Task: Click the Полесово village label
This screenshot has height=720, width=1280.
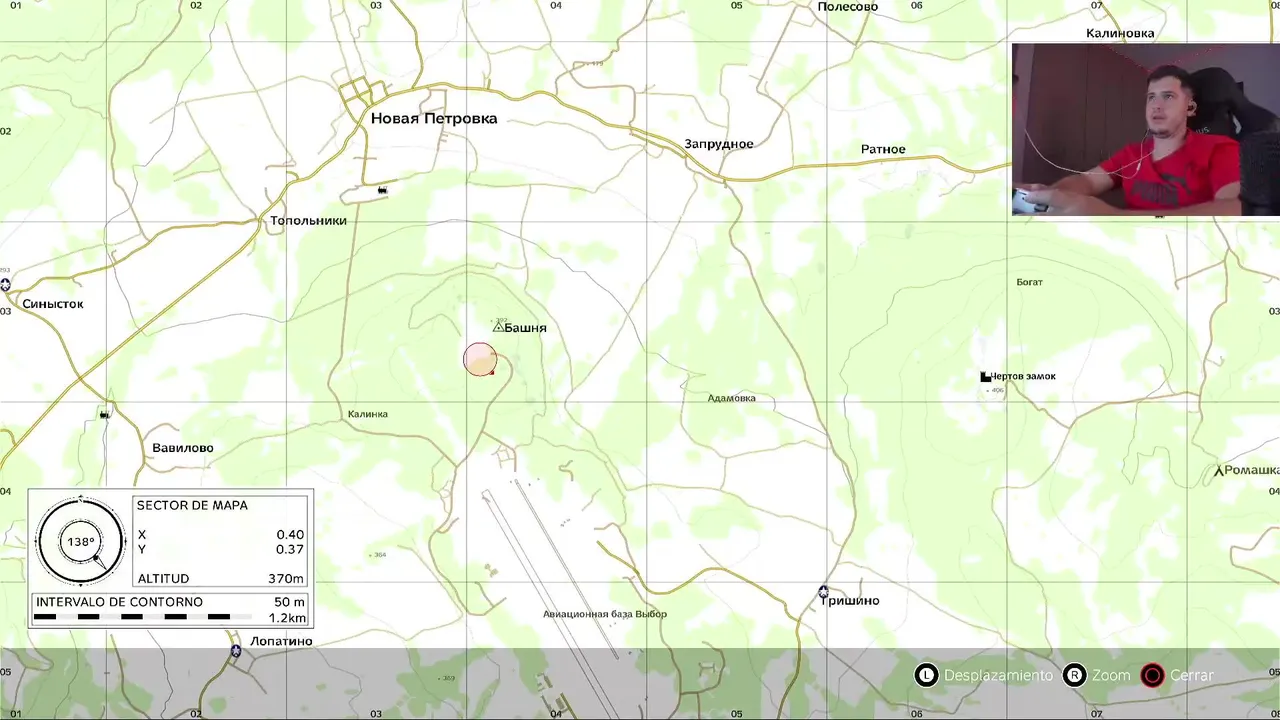Action: click(847, 7)
